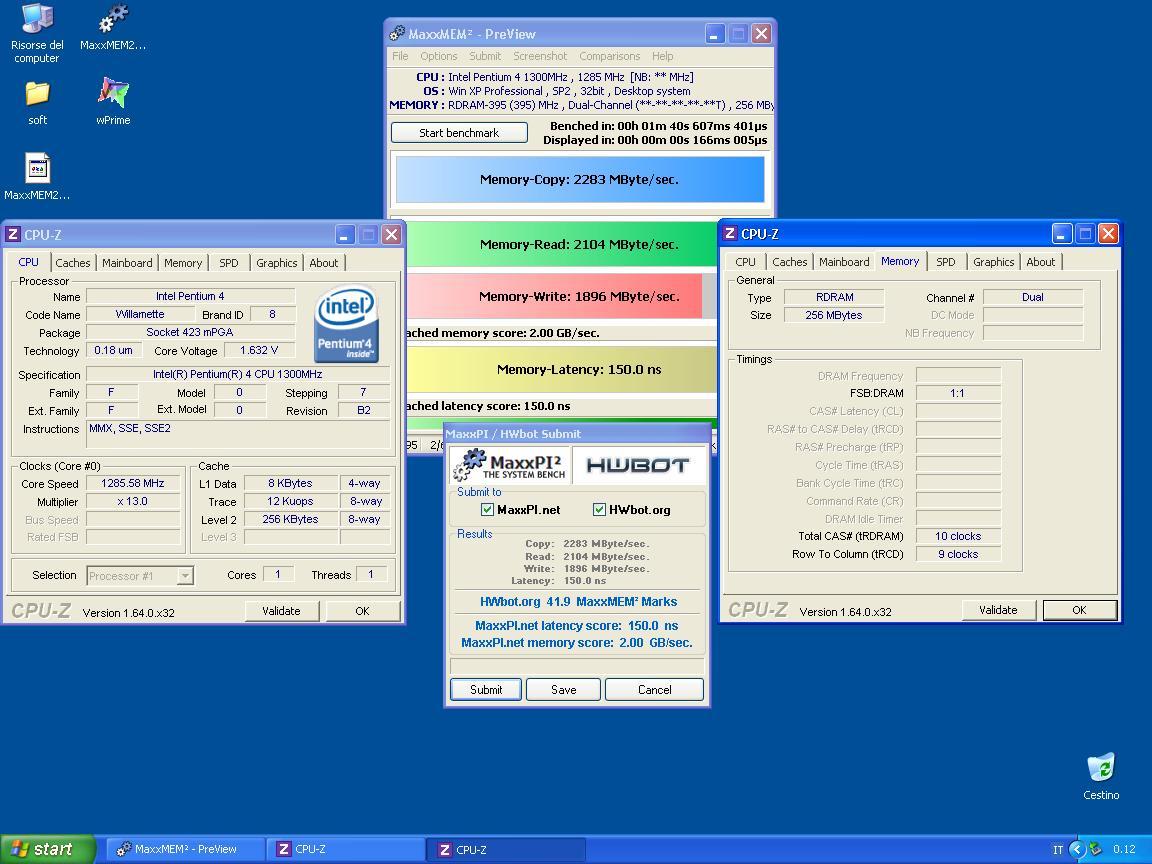Click the Multiplier x 13.0 value
This screenshot has height=864, width=1152.
pos(133,502)
